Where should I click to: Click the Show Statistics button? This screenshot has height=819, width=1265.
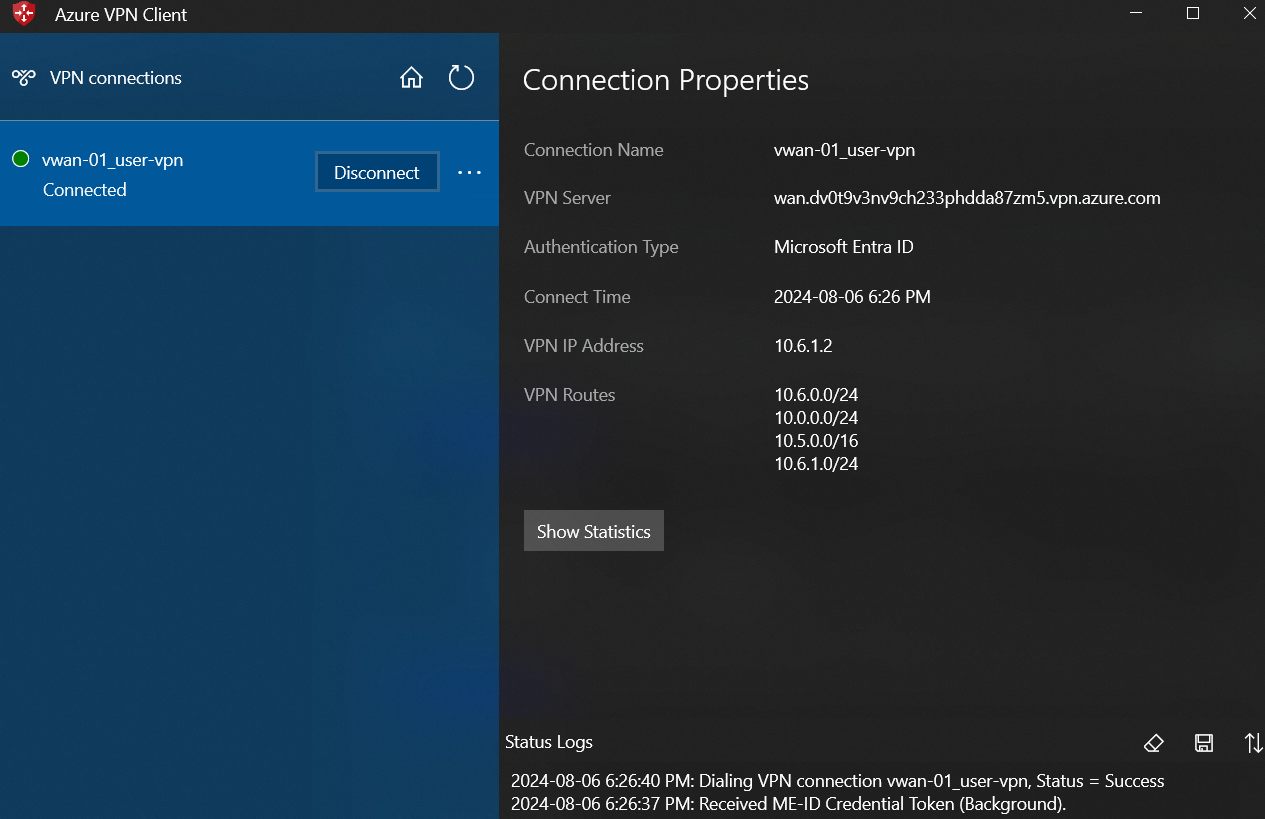click(x=594, y=531)
